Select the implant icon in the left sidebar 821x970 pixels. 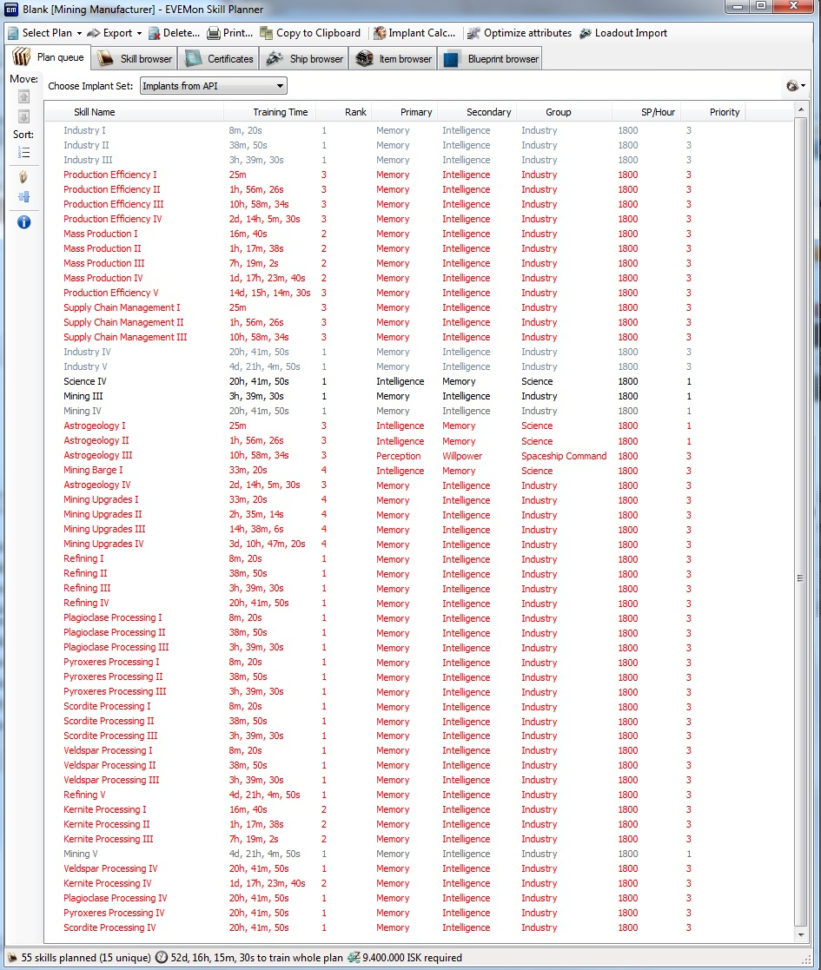click(x=24, y=177)
